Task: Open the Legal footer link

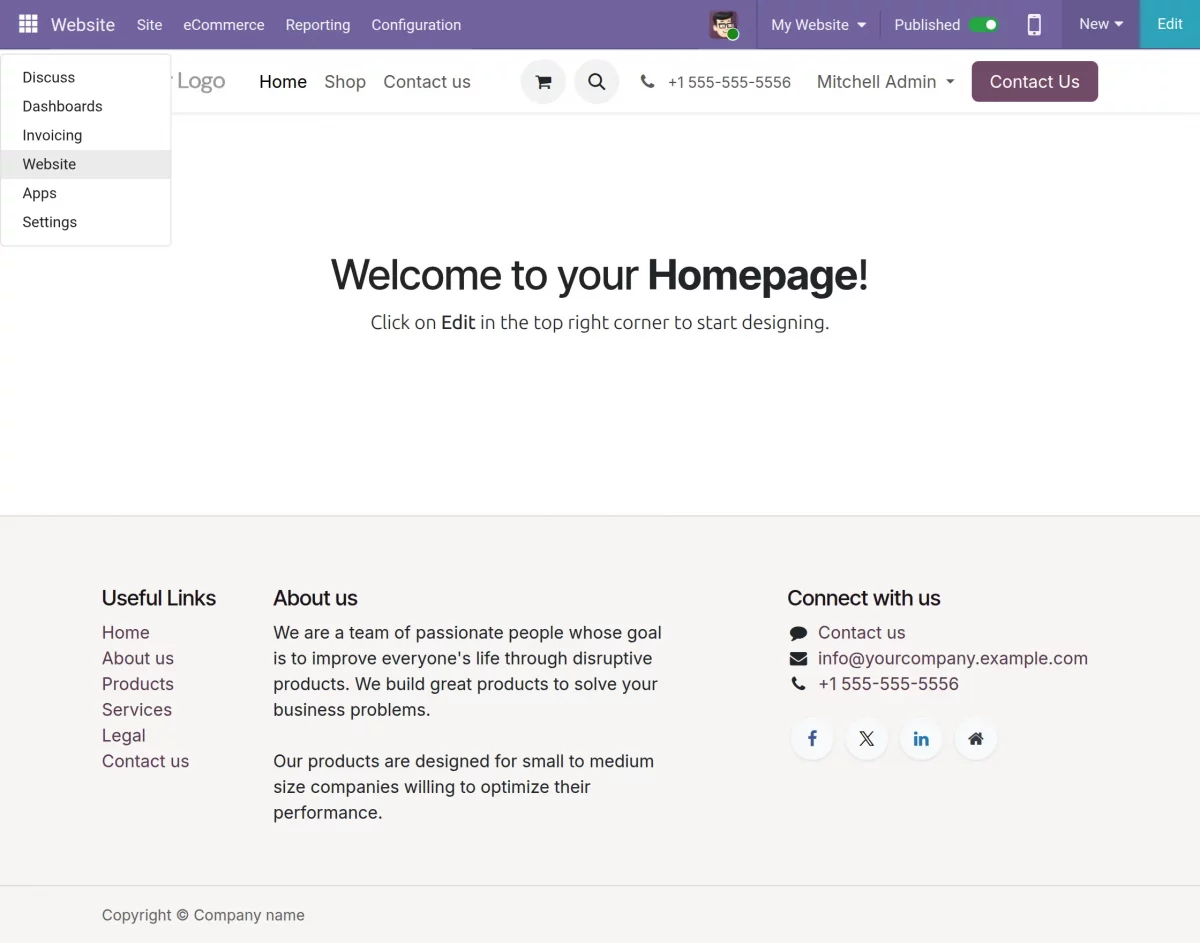Action: tap(124, 736)
